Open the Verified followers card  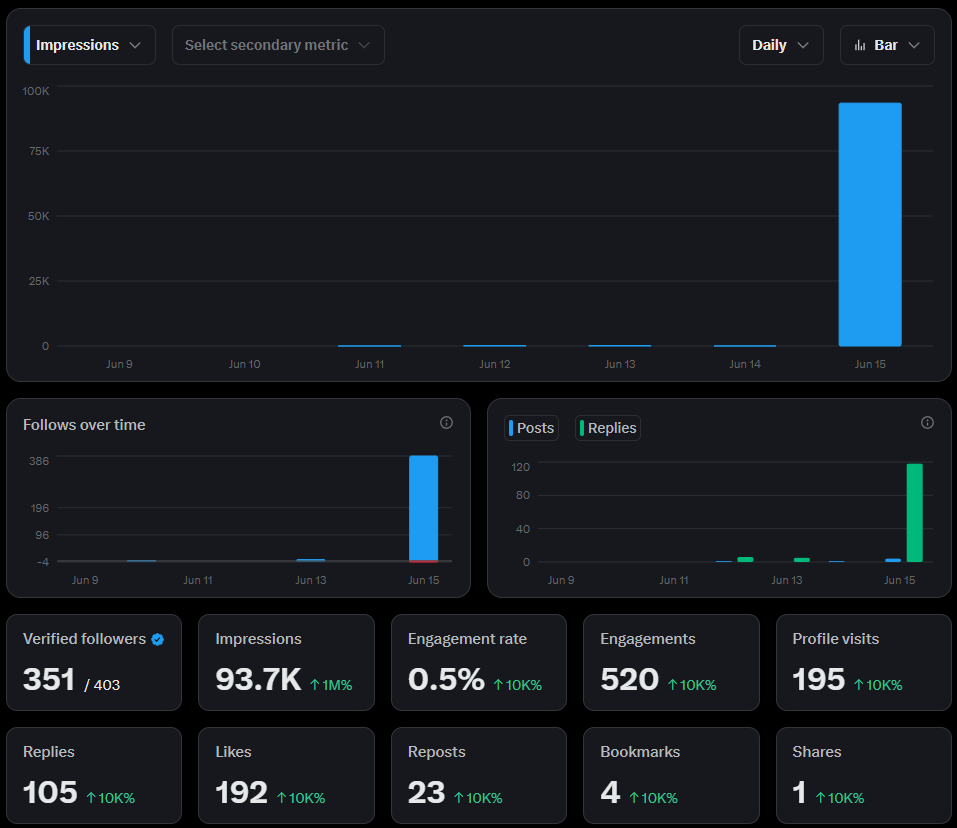click(94, 663)
